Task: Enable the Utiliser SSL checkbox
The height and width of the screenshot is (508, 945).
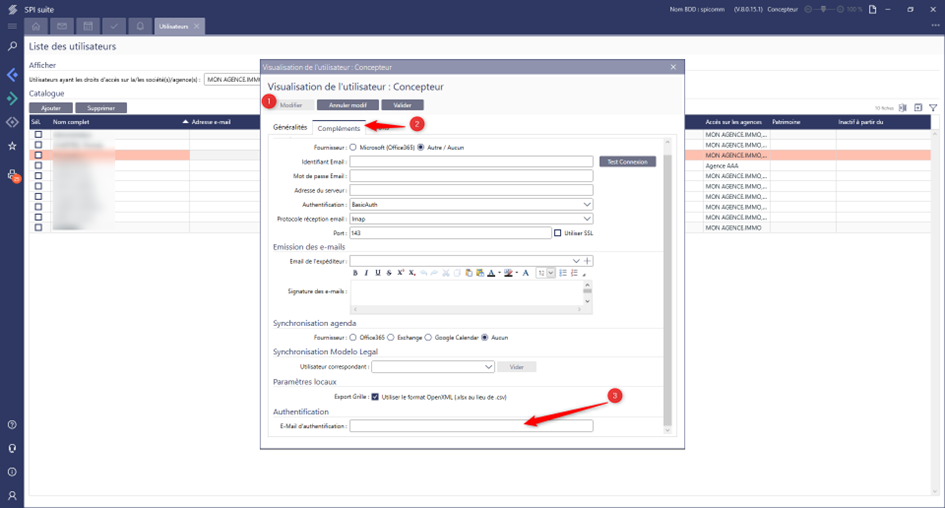Action: pyautogui.click(x=558, y=233)
